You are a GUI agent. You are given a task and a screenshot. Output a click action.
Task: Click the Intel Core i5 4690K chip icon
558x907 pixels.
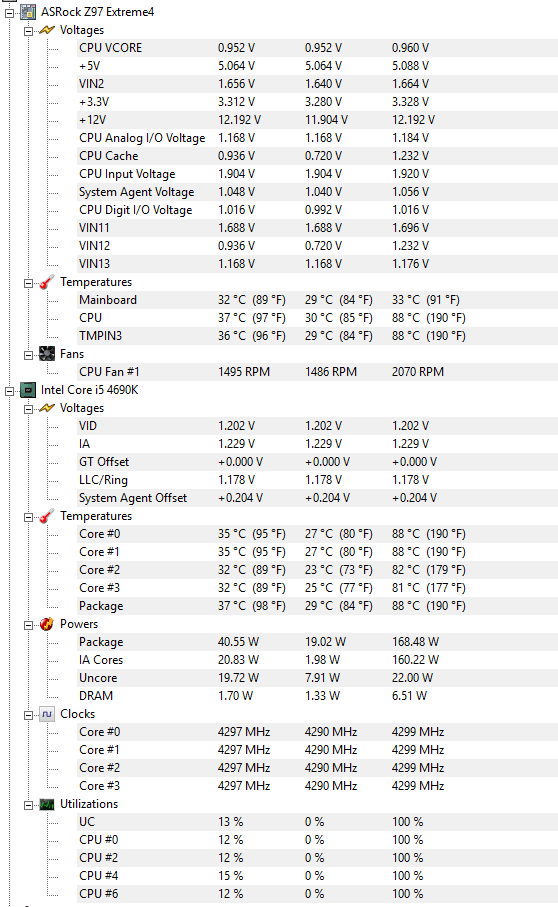[28, 390]
